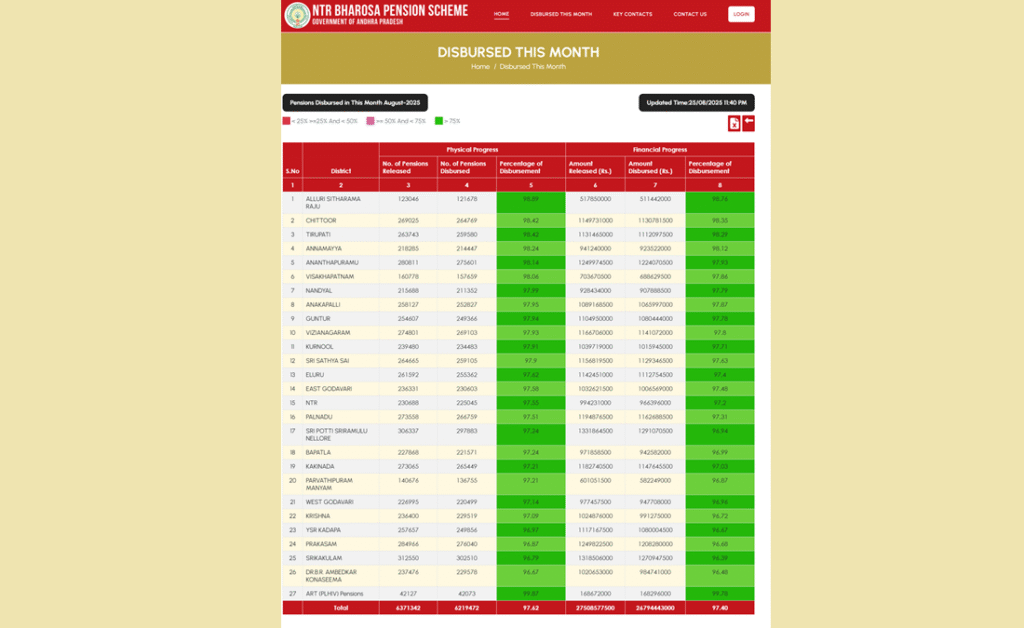Viewport: 1024px width, 628px height.
Task: Click the red less-than-25% legend swatch
Action: tap(286, 121)
